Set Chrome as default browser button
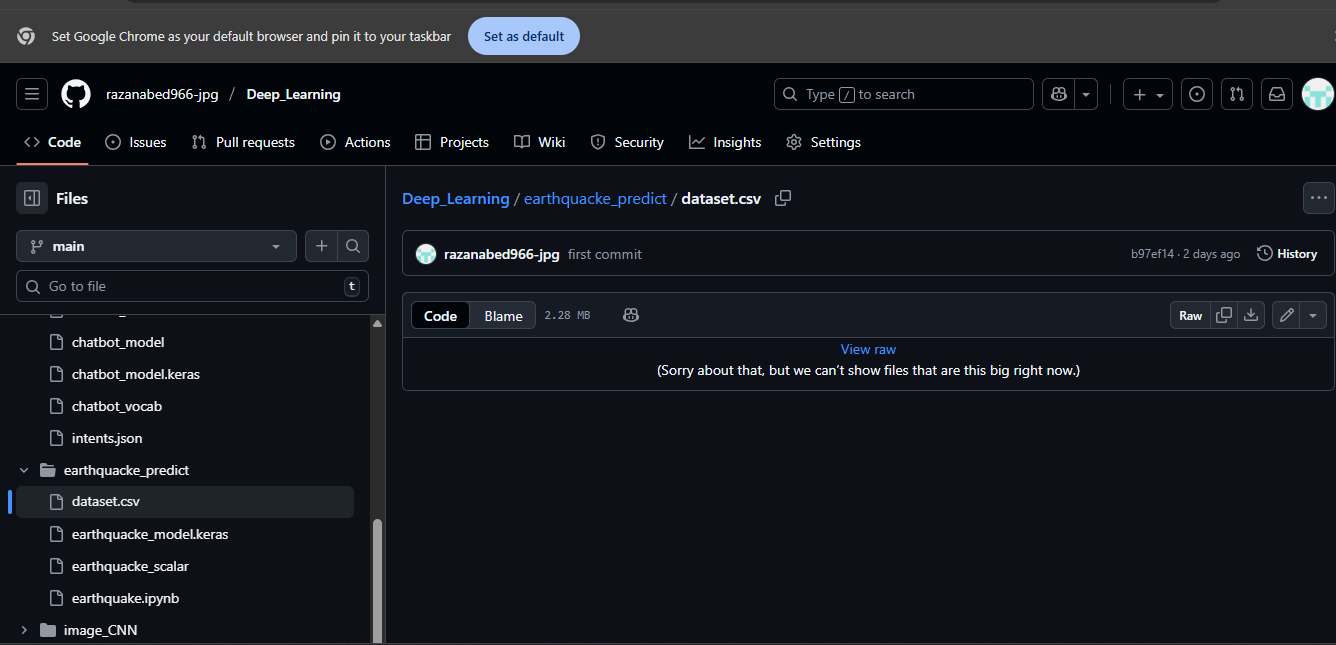The width and height of the screenshot is (1336, 645). (x=524, y=36)
